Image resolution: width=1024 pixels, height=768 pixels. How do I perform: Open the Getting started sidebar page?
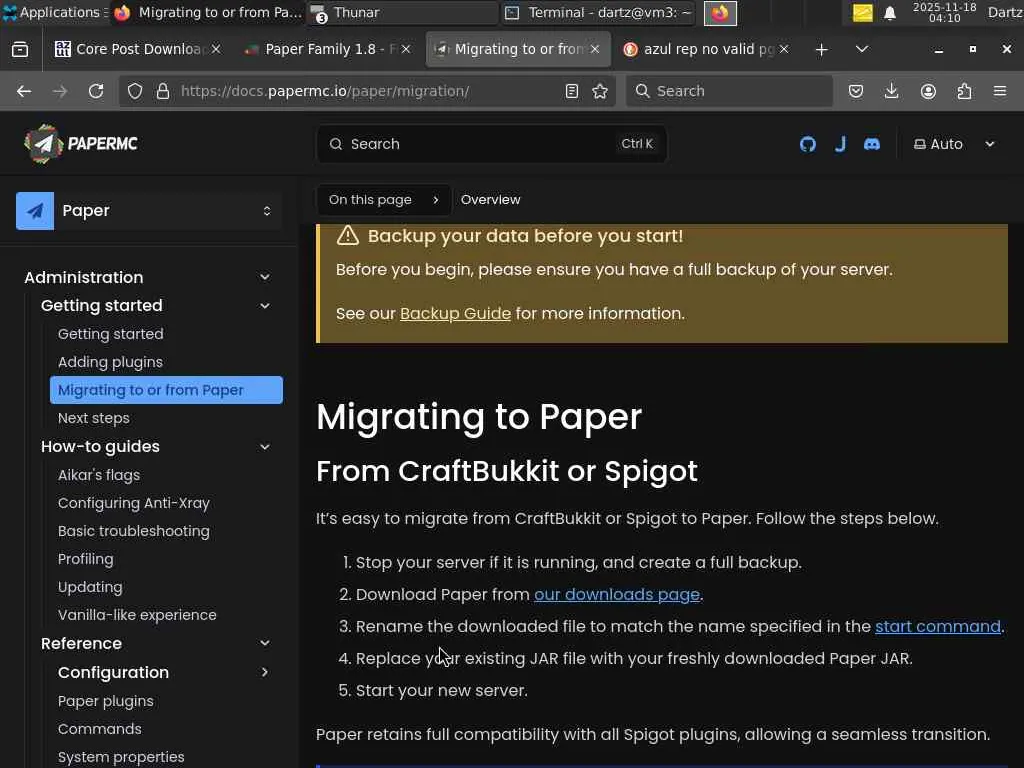click(110, 334)
